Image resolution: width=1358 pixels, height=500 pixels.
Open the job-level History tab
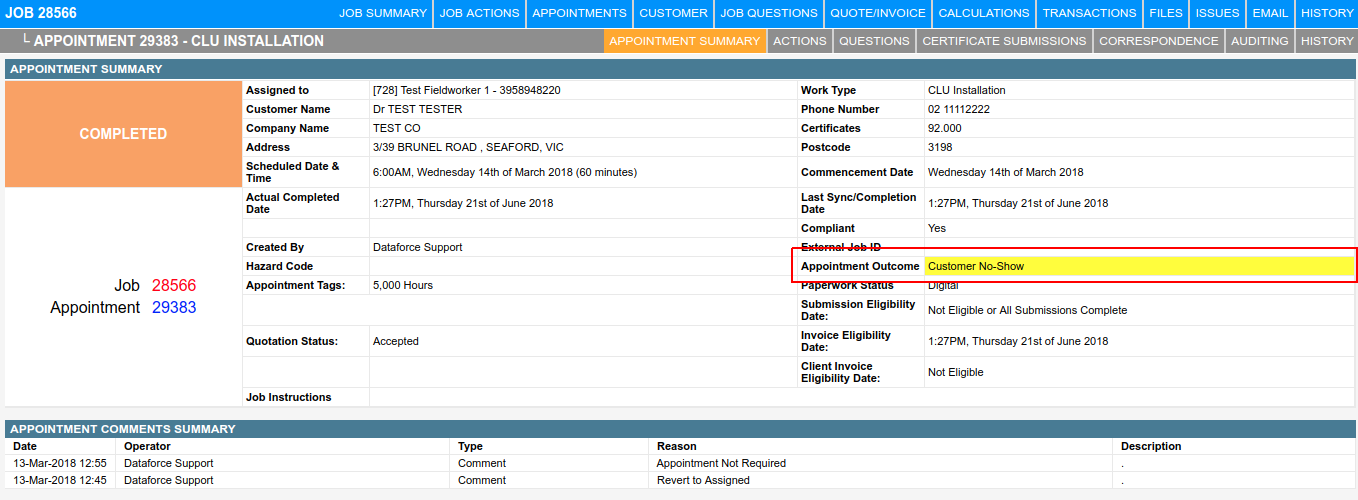1327,13
